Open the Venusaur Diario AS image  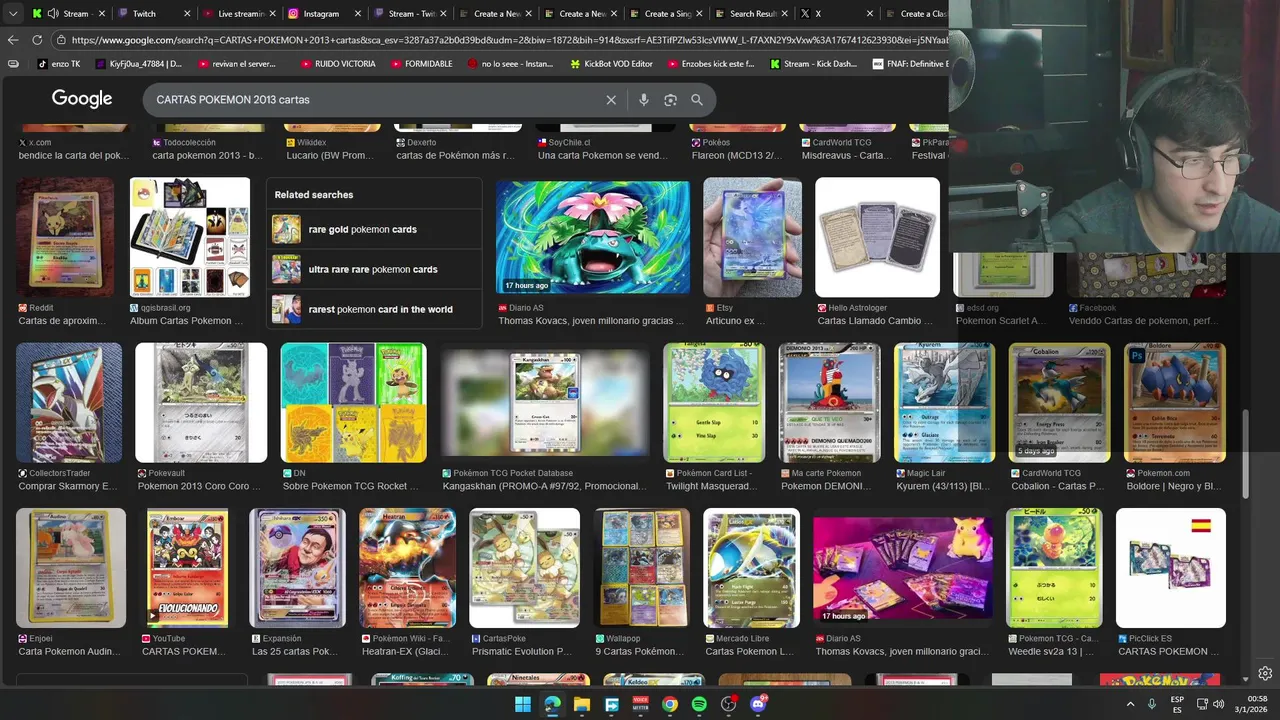[593, 238]
